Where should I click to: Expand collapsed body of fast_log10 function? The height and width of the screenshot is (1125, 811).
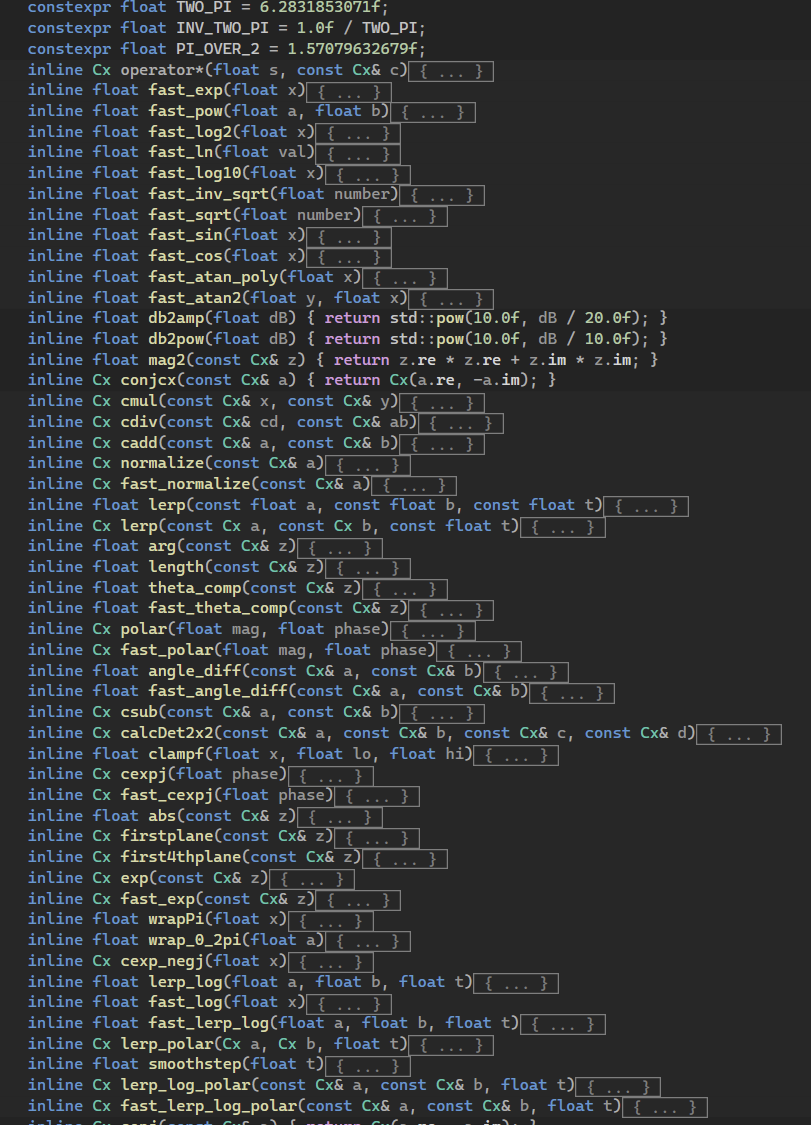pos(367,174)
